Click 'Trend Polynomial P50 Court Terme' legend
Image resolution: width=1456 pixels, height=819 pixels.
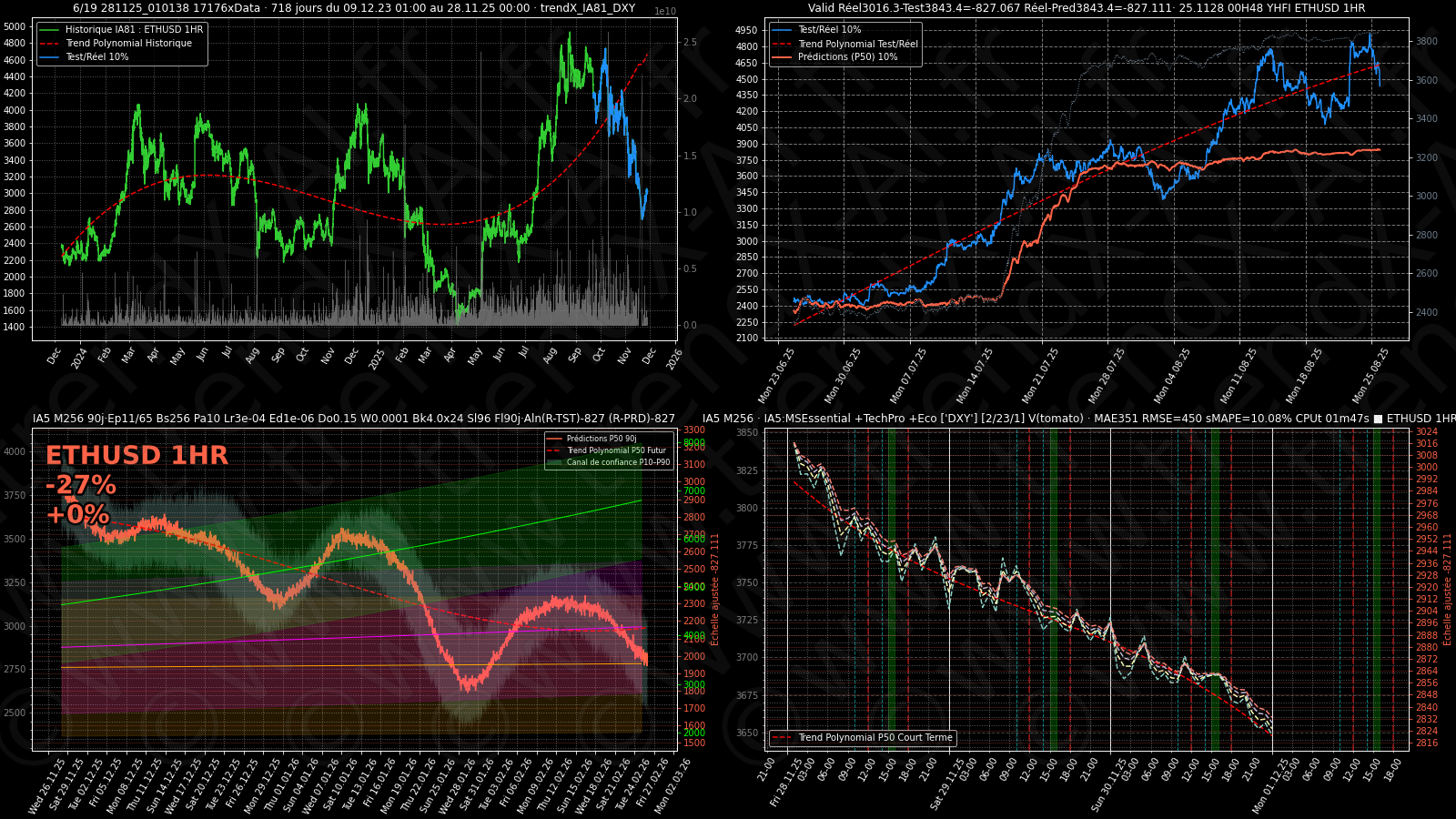coord(875,738)
